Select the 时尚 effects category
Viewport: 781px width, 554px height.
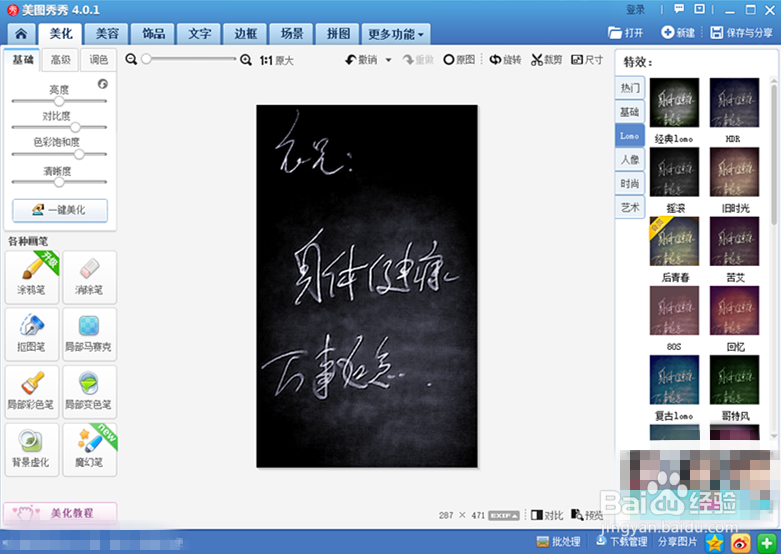click(x=630, y=183)
